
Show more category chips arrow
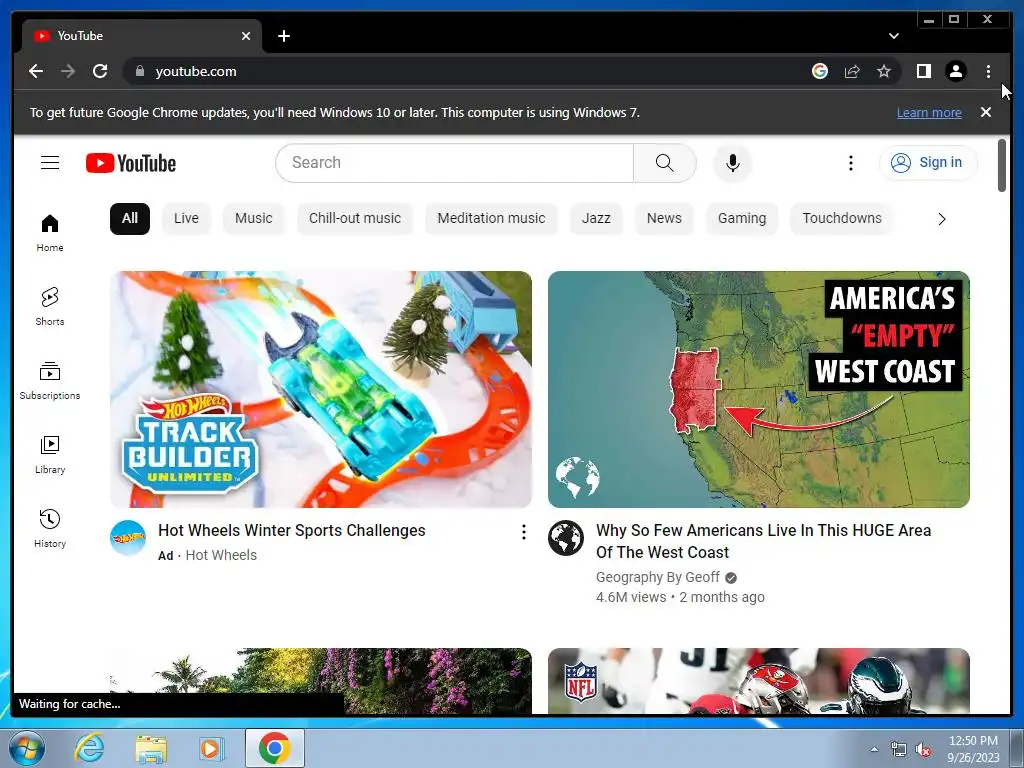tap(942, 219)
